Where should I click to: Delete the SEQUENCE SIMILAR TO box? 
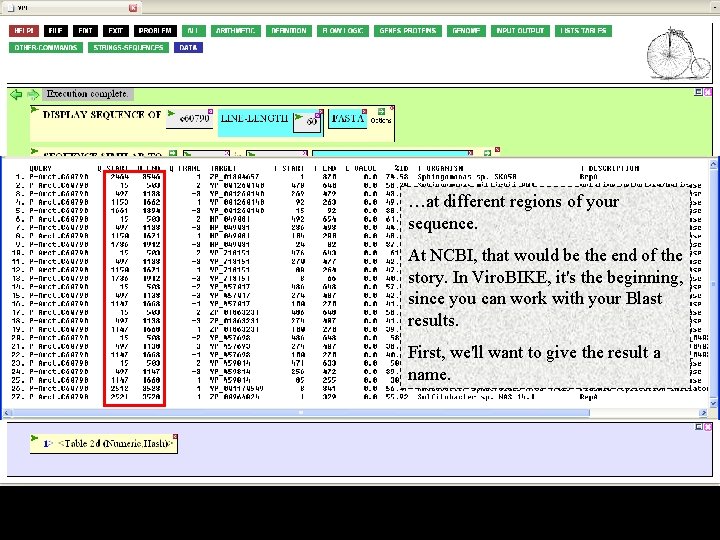pyautogui.click(x=497, y=150)
